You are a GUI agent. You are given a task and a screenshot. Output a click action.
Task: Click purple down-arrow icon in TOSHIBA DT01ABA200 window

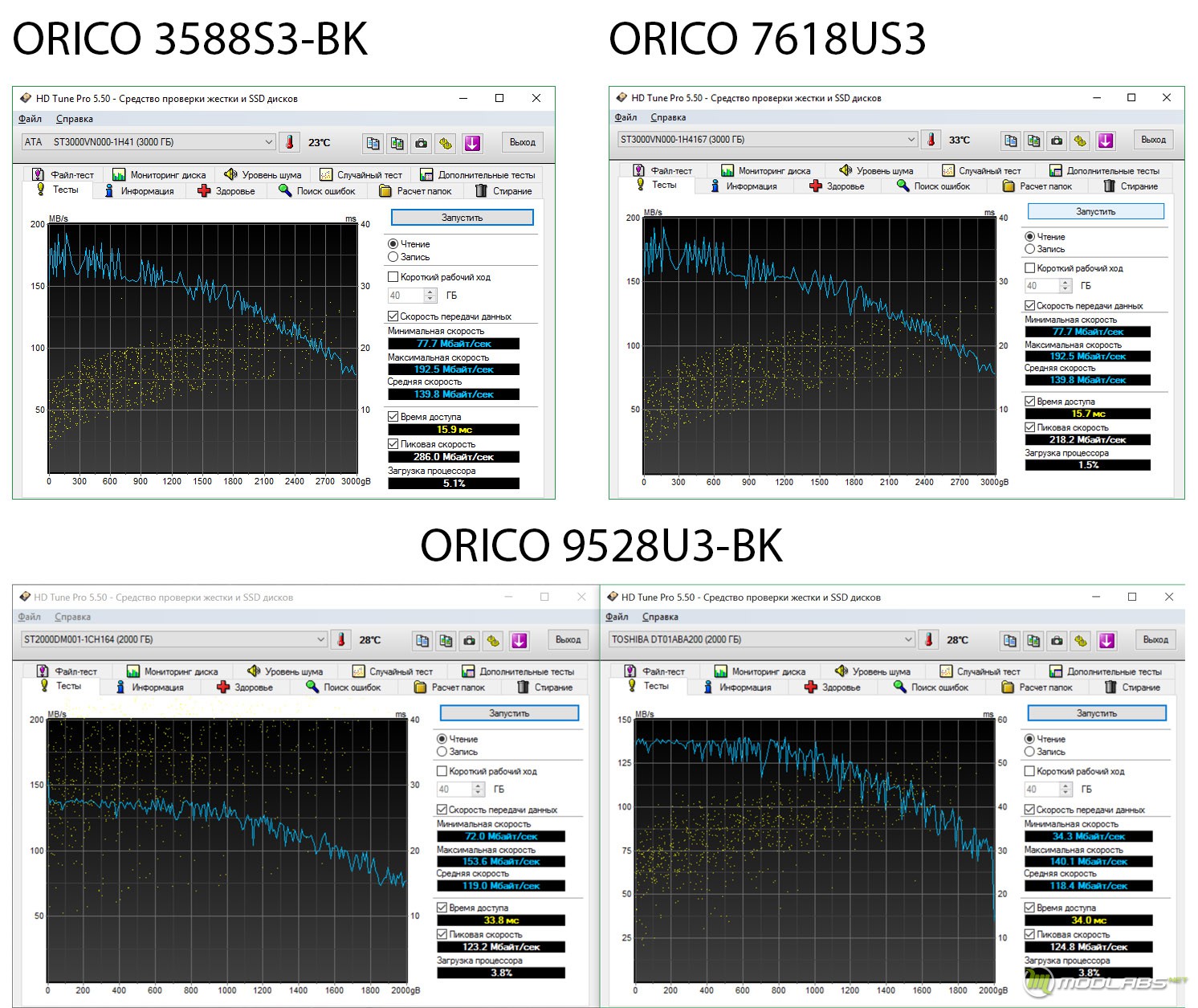coord(1107,640)
